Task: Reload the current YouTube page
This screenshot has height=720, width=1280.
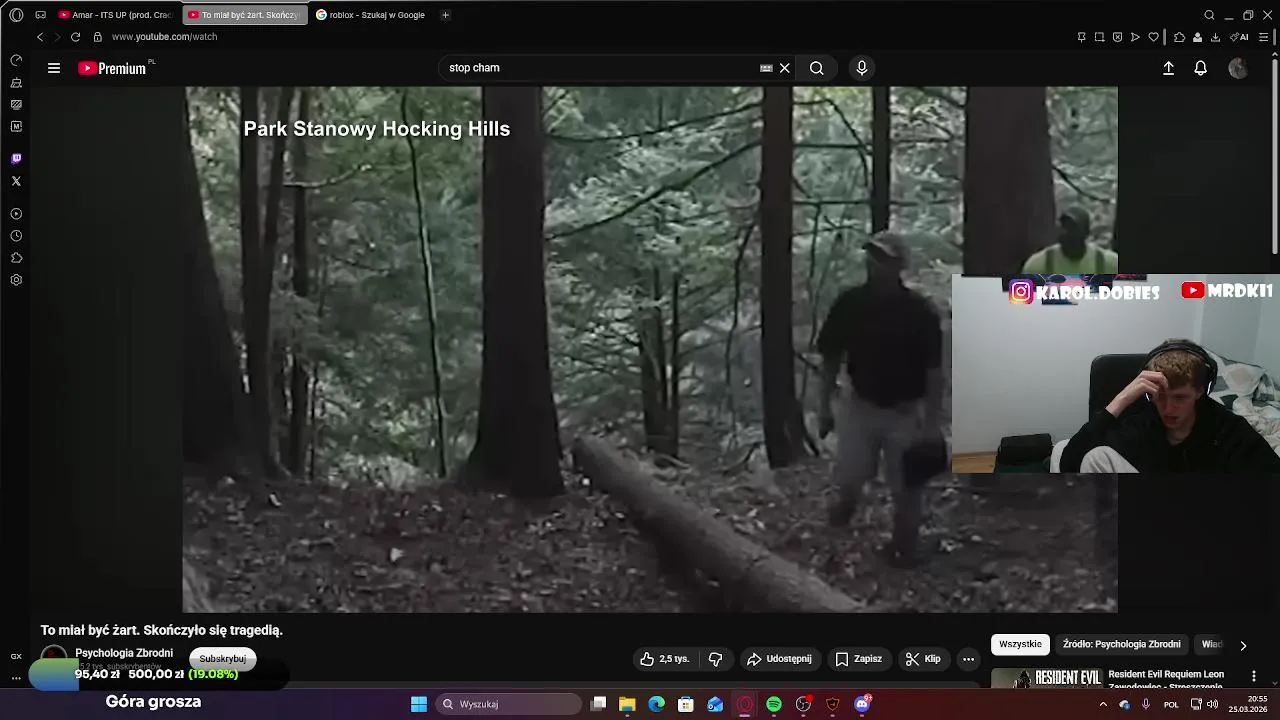Action: pyautogui.click(x=75, y=37)
